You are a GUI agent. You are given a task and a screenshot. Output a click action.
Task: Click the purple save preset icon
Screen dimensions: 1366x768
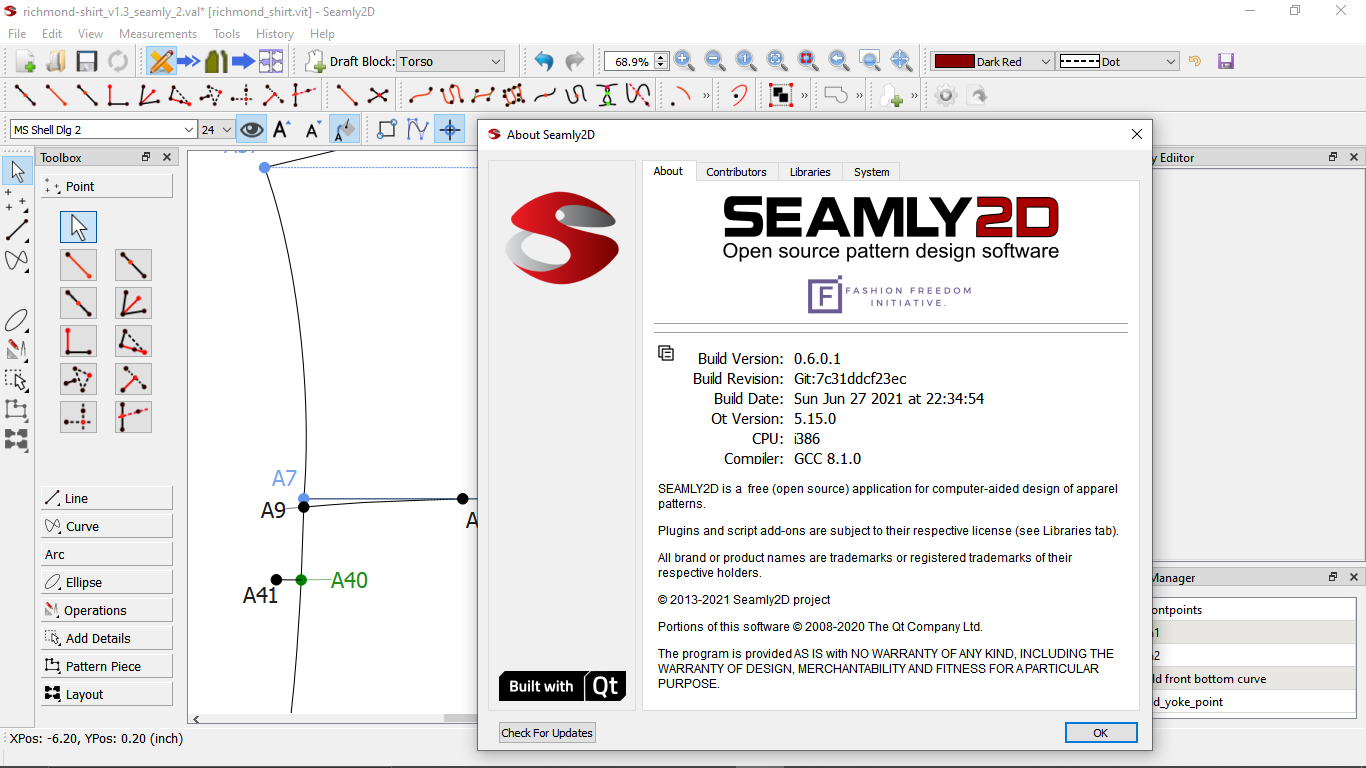(1225, 61)
